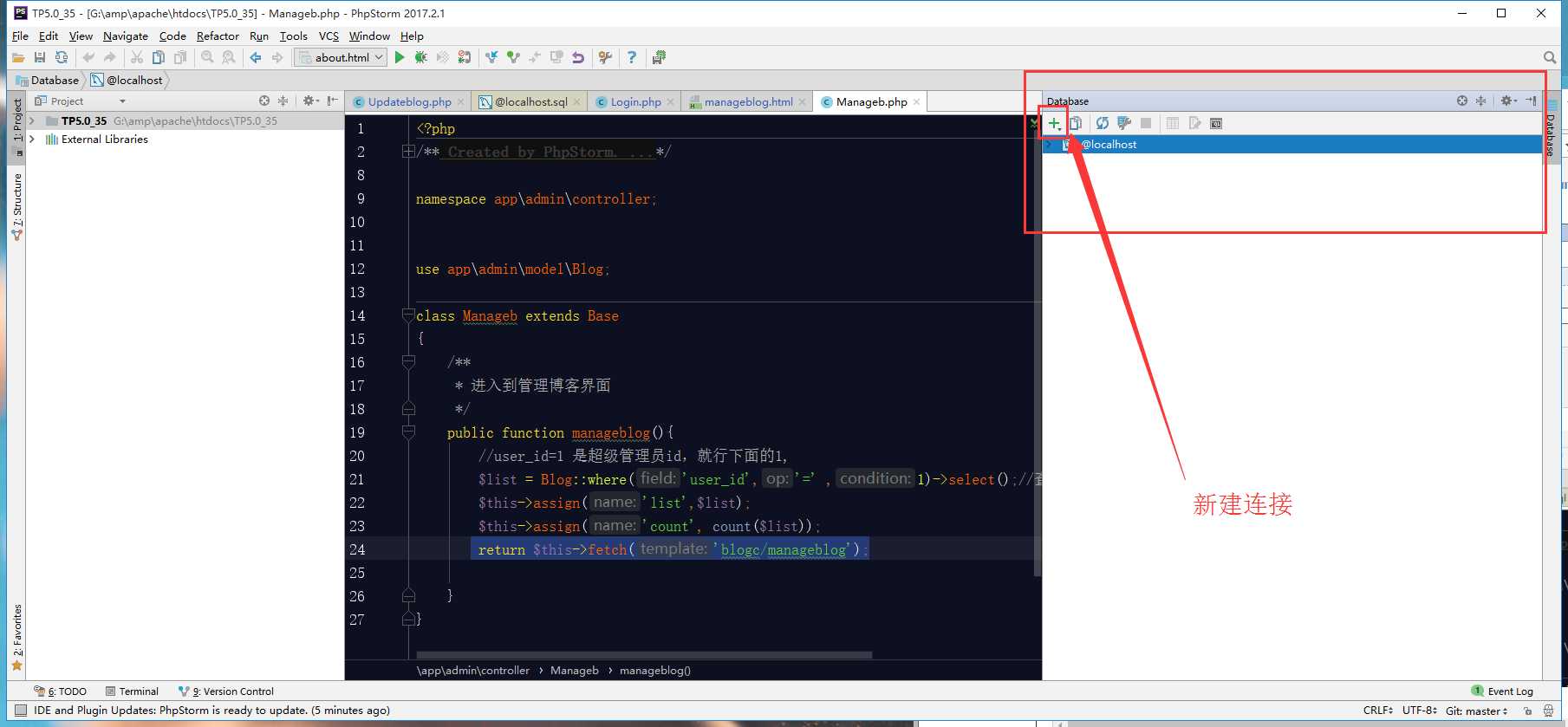The image size is (1568, 727).
Task: Click the search everywhere magnifier at top right
Action: 1550,57
